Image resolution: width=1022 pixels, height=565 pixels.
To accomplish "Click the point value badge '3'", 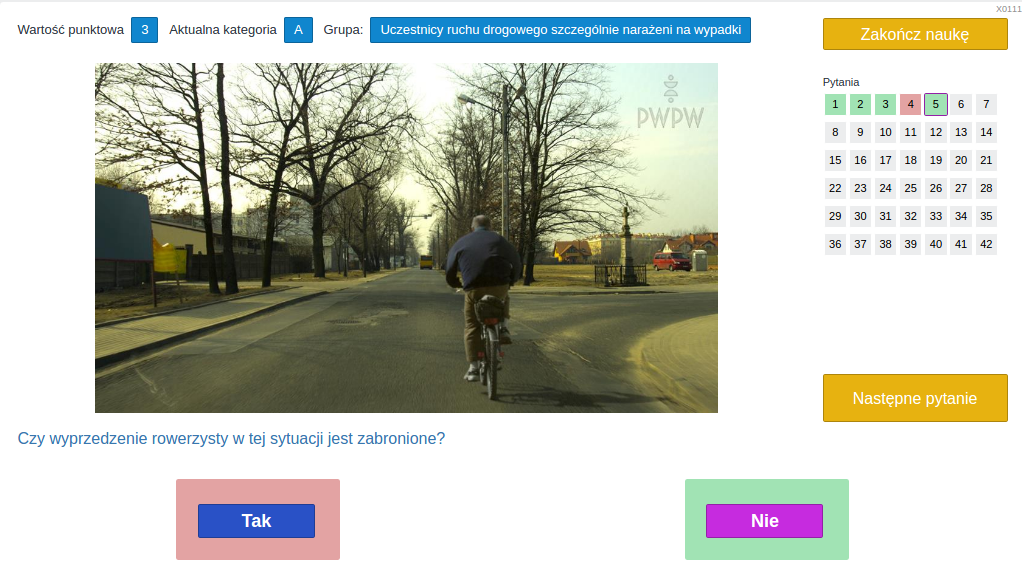I will click(x=145, y=30).
